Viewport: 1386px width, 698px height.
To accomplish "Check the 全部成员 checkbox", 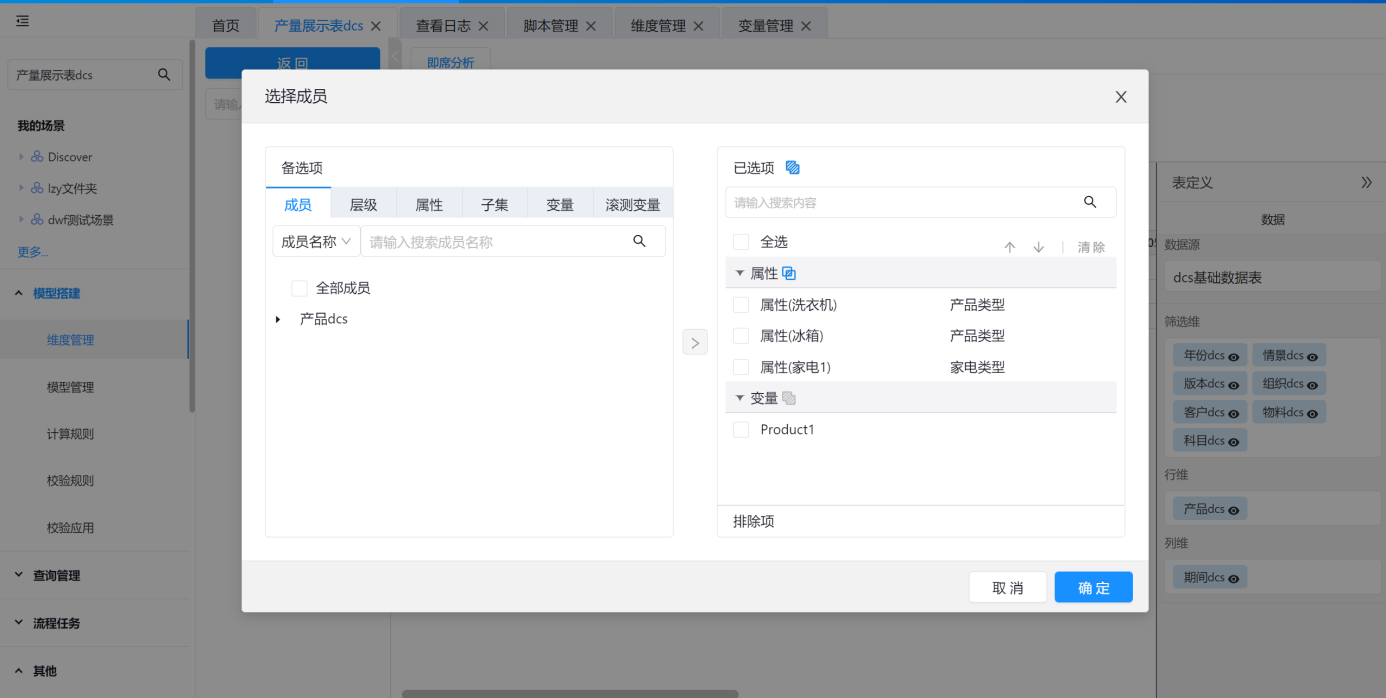I will tap(299, 288).
